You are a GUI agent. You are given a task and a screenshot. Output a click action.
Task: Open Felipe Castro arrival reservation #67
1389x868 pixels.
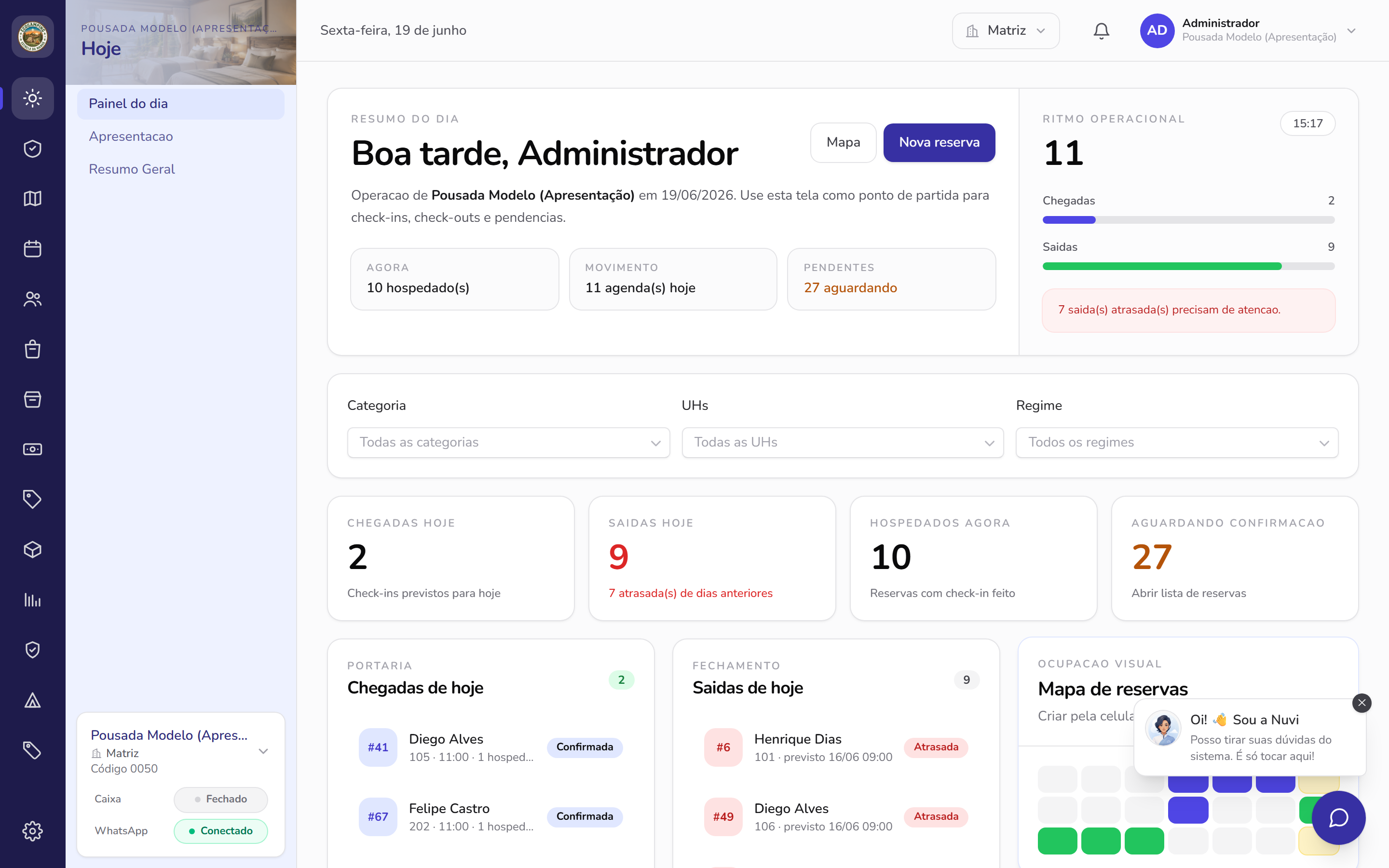(491, 816)
